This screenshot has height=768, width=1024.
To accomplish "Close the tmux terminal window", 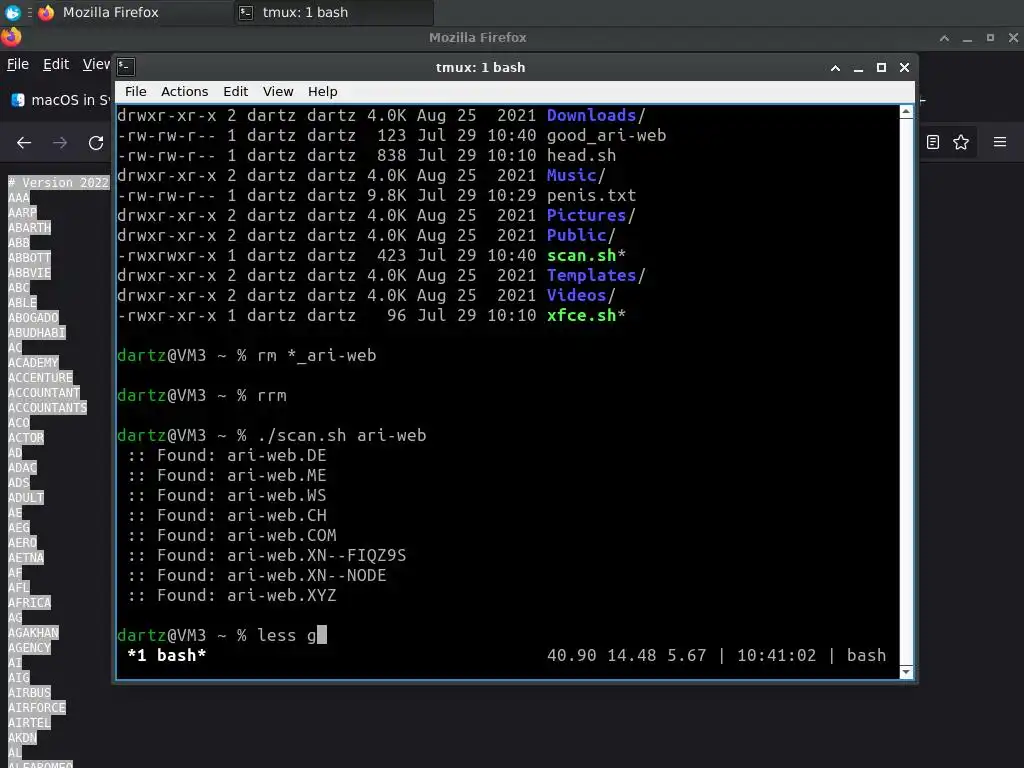I will point(904,67).
